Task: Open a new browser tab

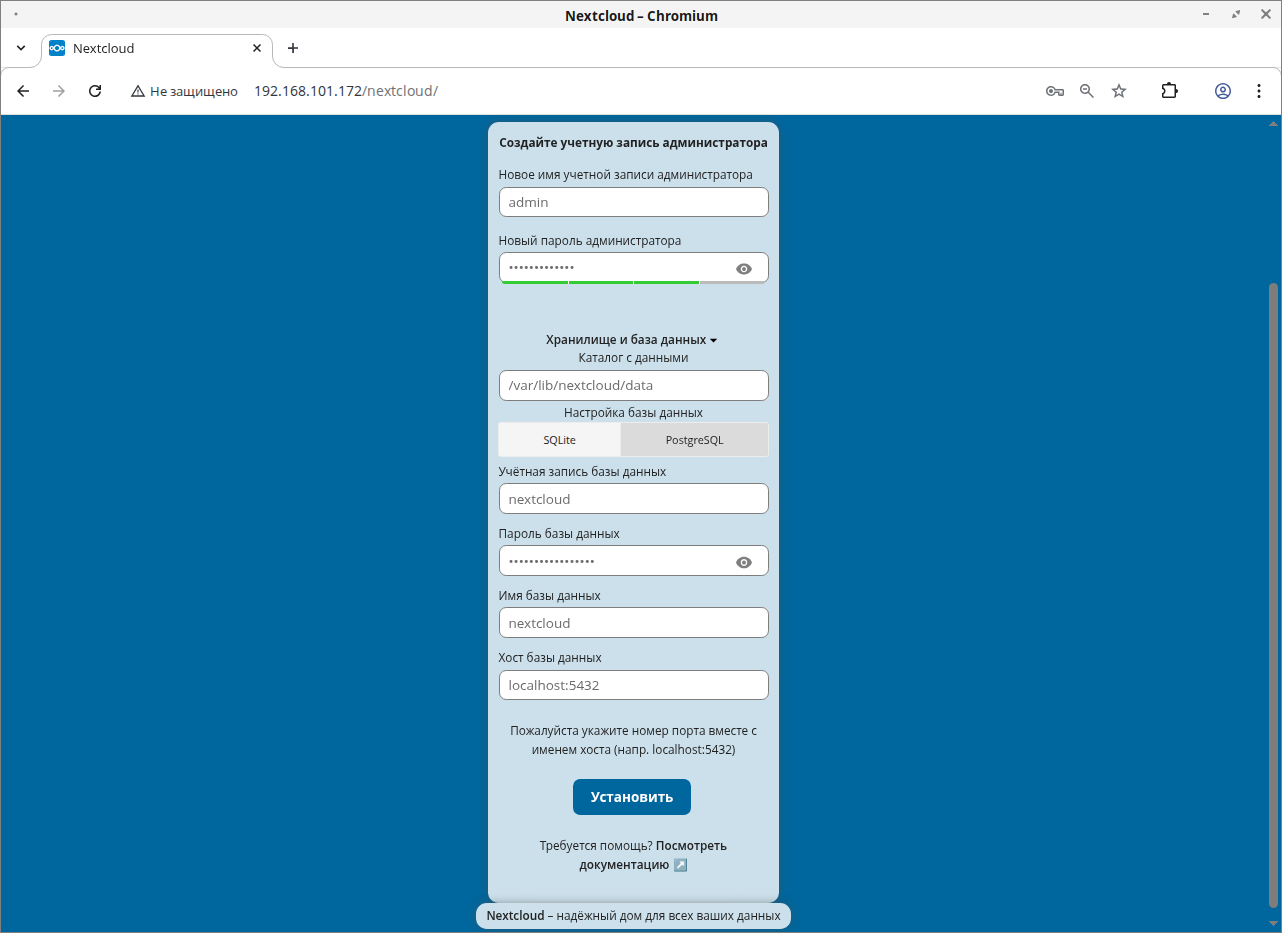Action: 293,48
